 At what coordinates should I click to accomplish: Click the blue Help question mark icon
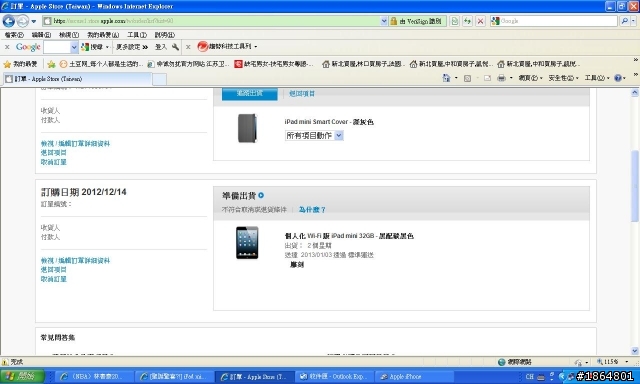[x=618, y=78]
